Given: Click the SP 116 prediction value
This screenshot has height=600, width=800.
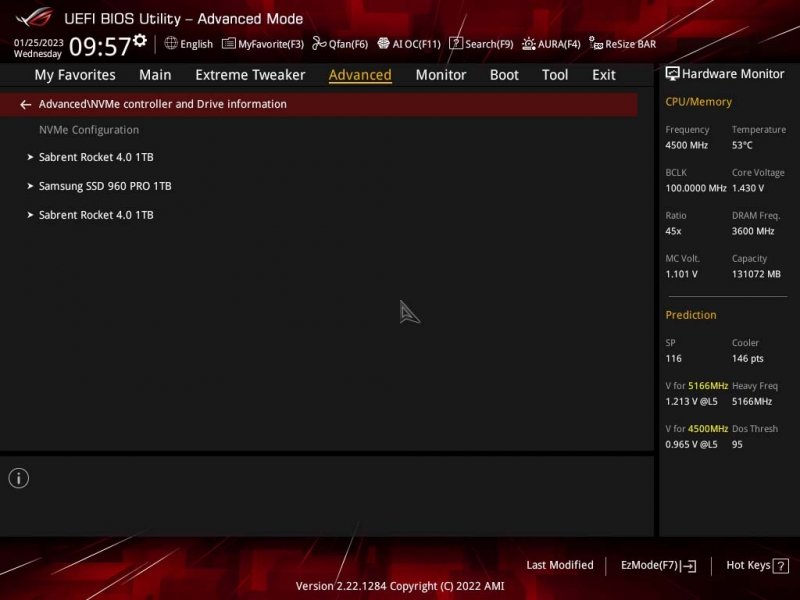Looking at the screenshot, I should 673,359.
